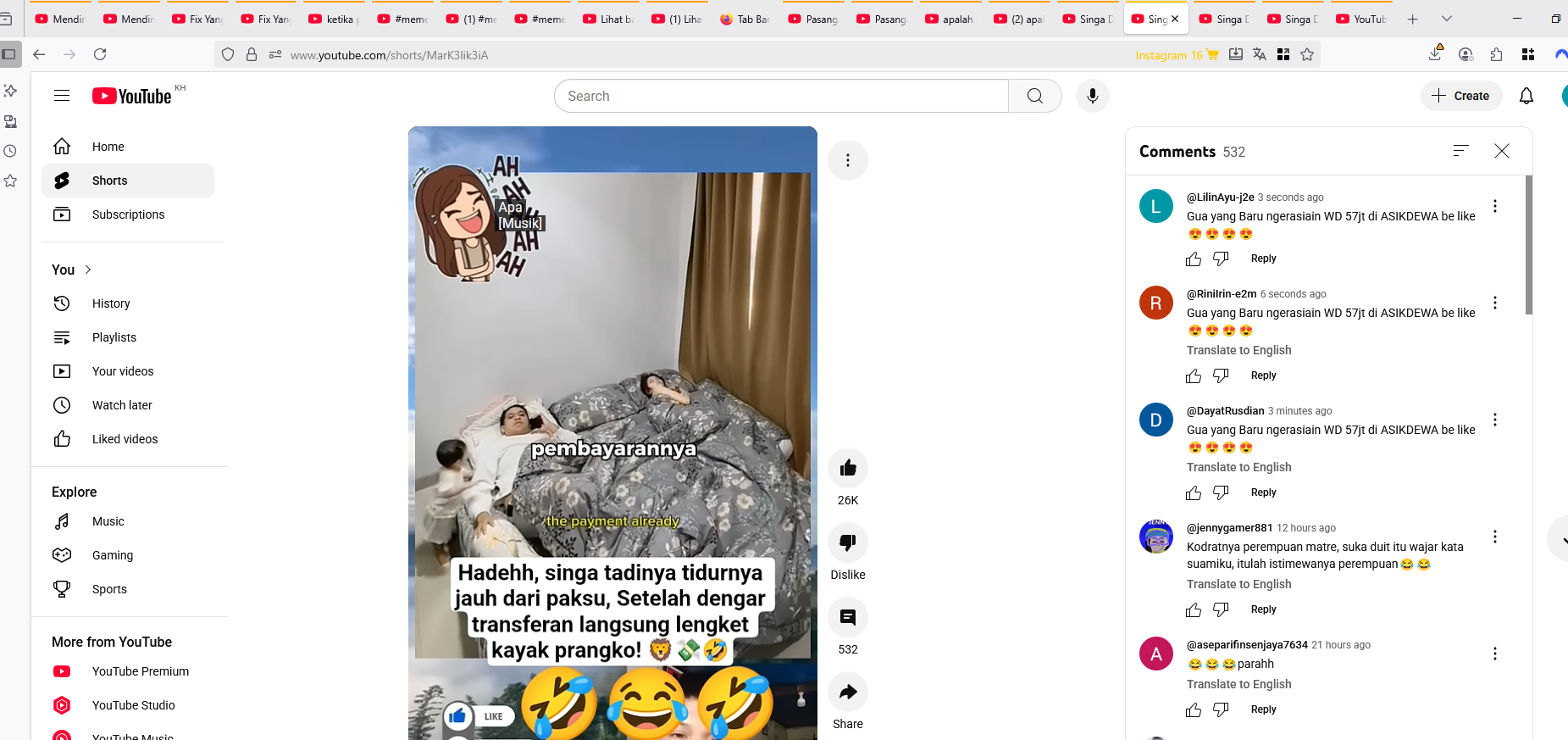1568x740 pixels.
Task: Like @aseparifinsenjaya7634's comment
Action: pos(1194,709)
